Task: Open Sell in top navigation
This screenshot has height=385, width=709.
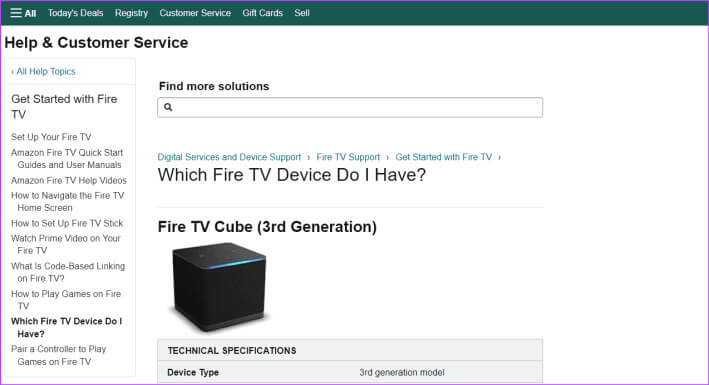Action: 302,13
